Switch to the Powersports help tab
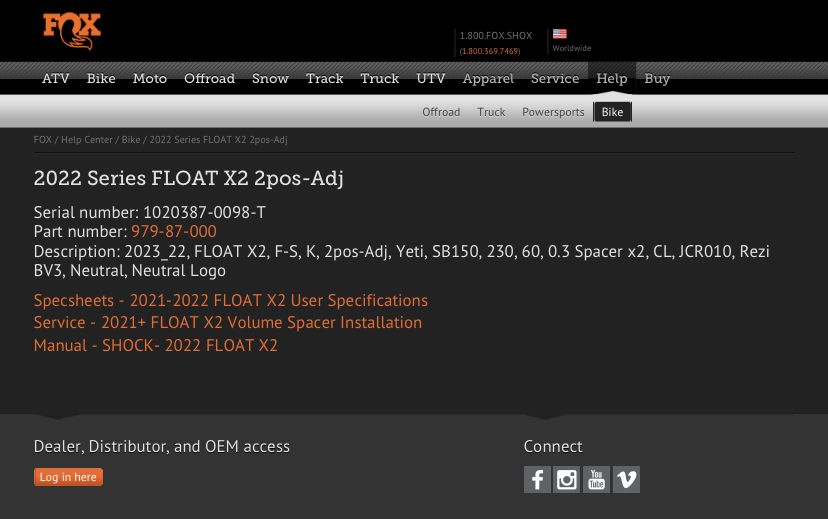Screen dimensions: 828x519 click(x=553, y=112)
